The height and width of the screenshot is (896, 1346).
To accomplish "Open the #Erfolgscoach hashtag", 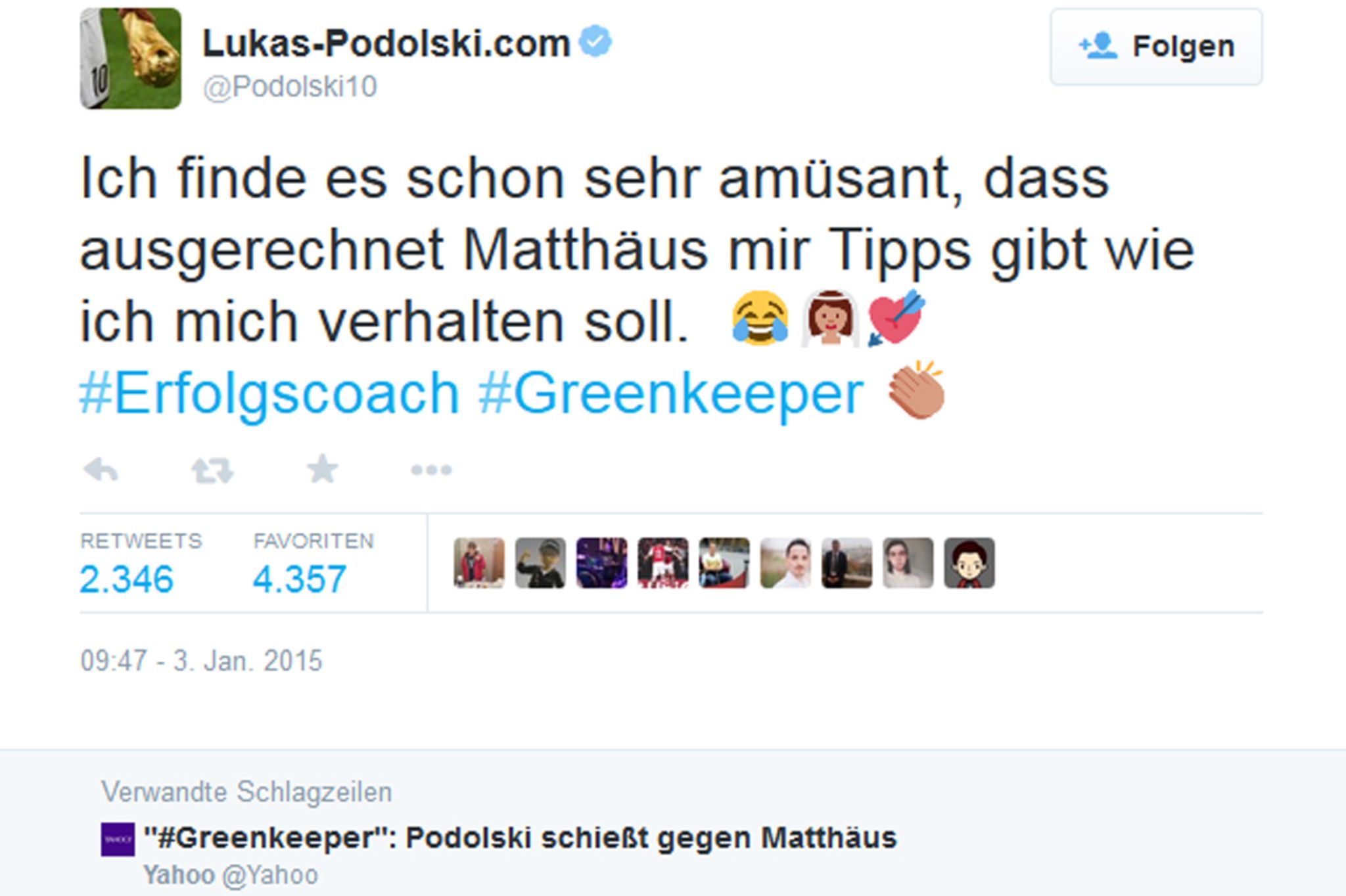I will point(269,393).
